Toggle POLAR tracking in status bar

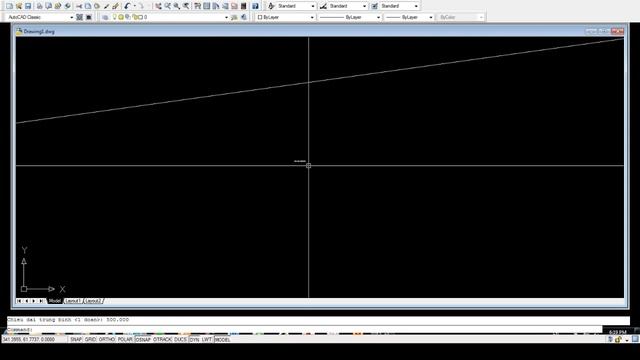click(125, 340)
